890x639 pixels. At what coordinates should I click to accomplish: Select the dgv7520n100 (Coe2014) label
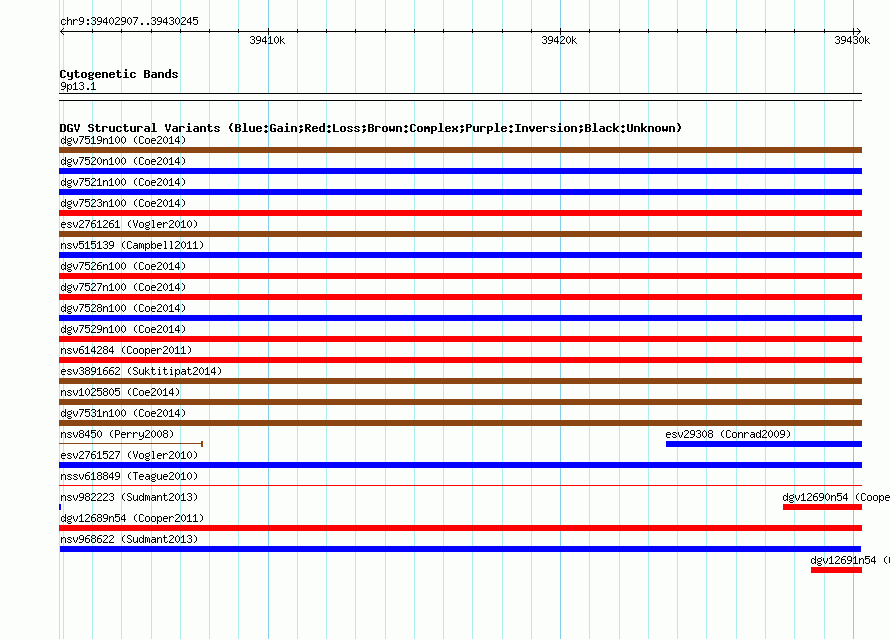123,161
